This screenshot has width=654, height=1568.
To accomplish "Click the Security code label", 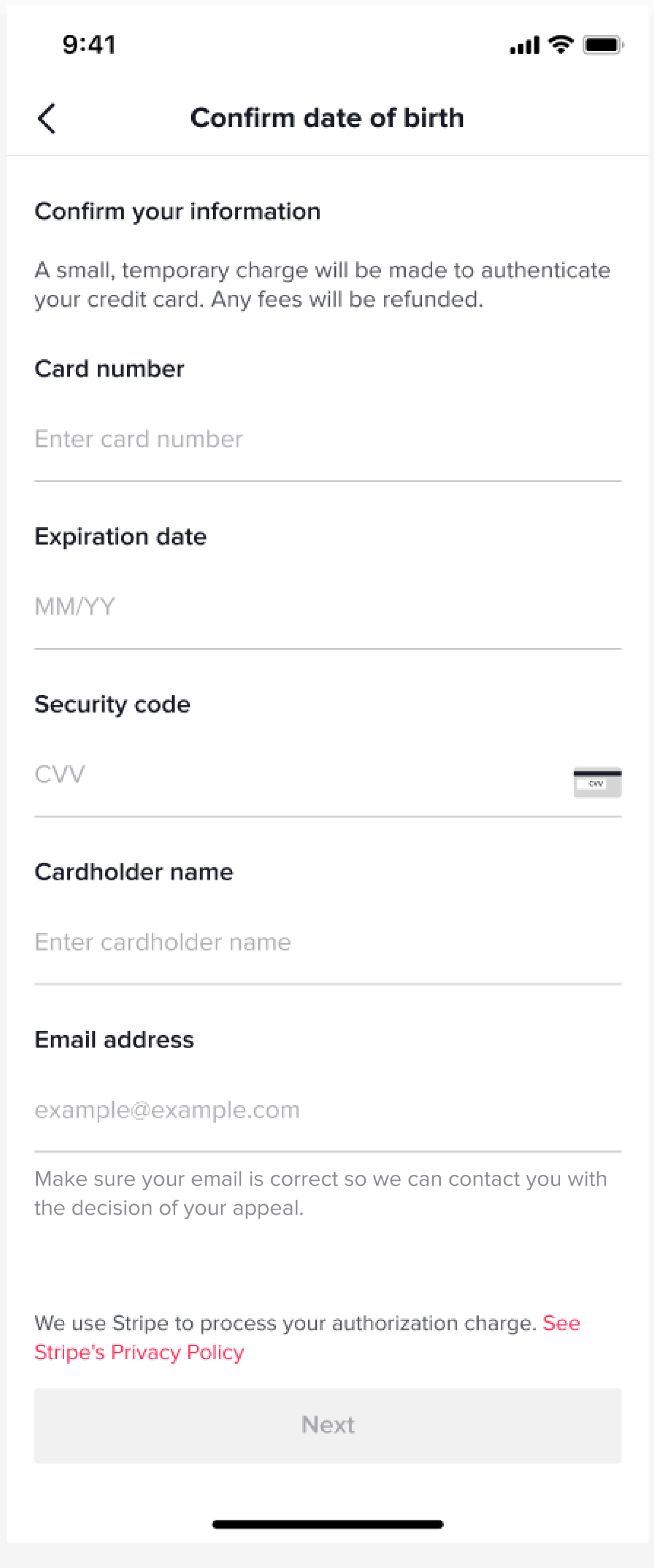I will tap(113, 704).
